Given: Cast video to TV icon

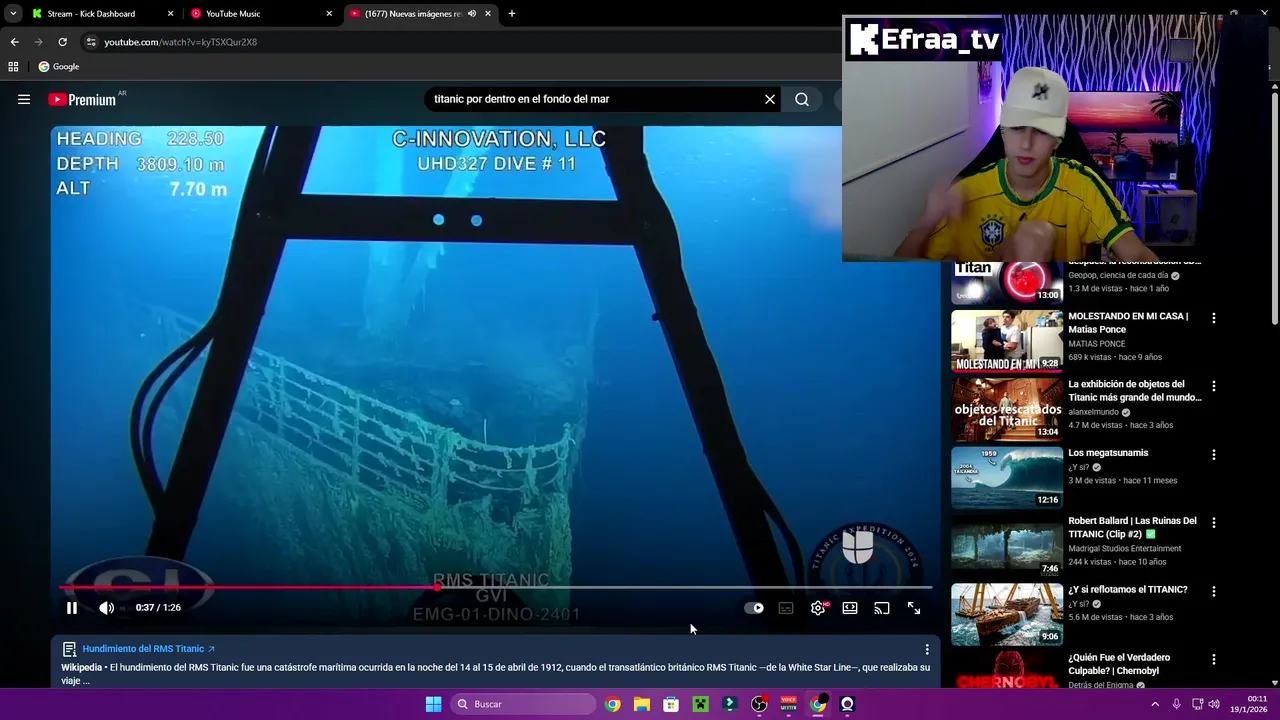Looking at the screenshot, I should pos(882,608).
